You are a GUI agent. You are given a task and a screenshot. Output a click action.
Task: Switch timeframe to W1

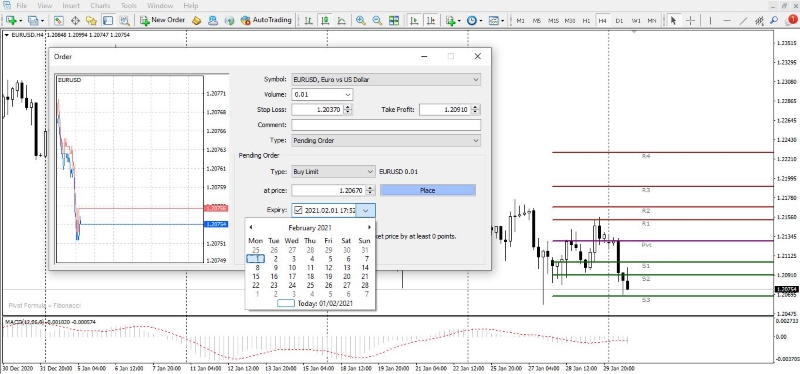pyautogui.click(x=635, y=21)
